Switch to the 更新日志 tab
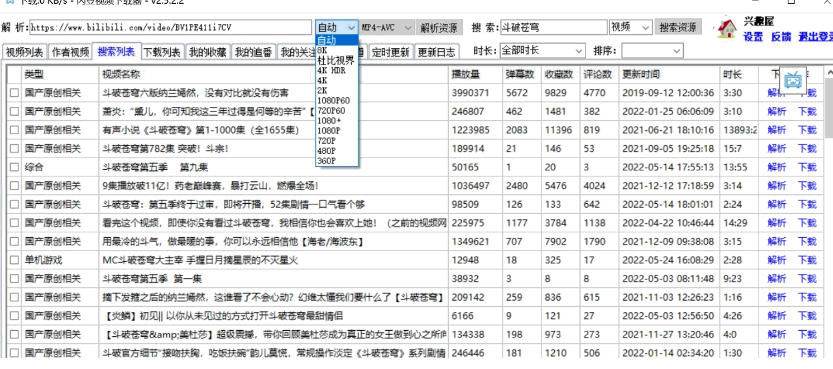The height and width of the screenshot is (369, 833). (436, 52)
